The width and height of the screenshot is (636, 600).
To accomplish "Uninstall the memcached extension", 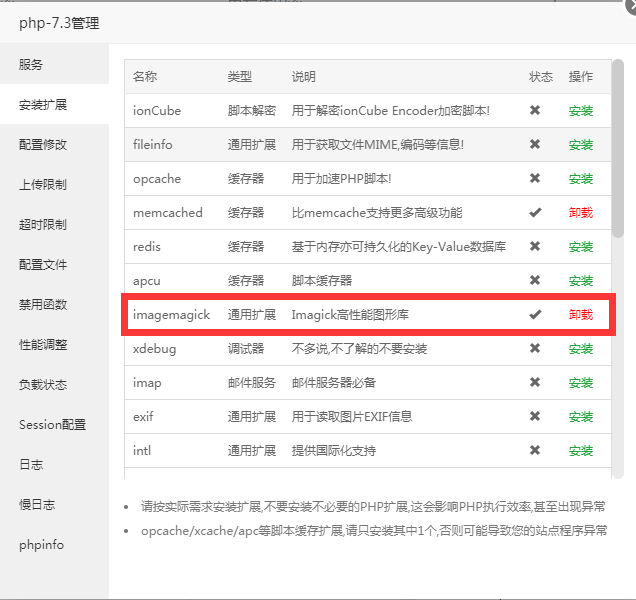I will pyautogui.click(x=580, y=213).
